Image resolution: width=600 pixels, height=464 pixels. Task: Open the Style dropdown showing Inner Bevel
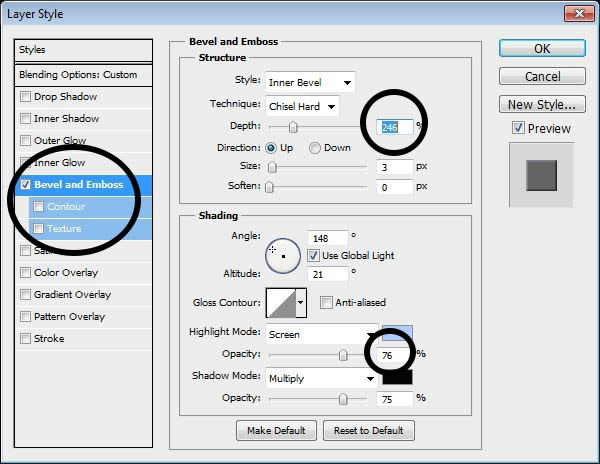[310, 82]
